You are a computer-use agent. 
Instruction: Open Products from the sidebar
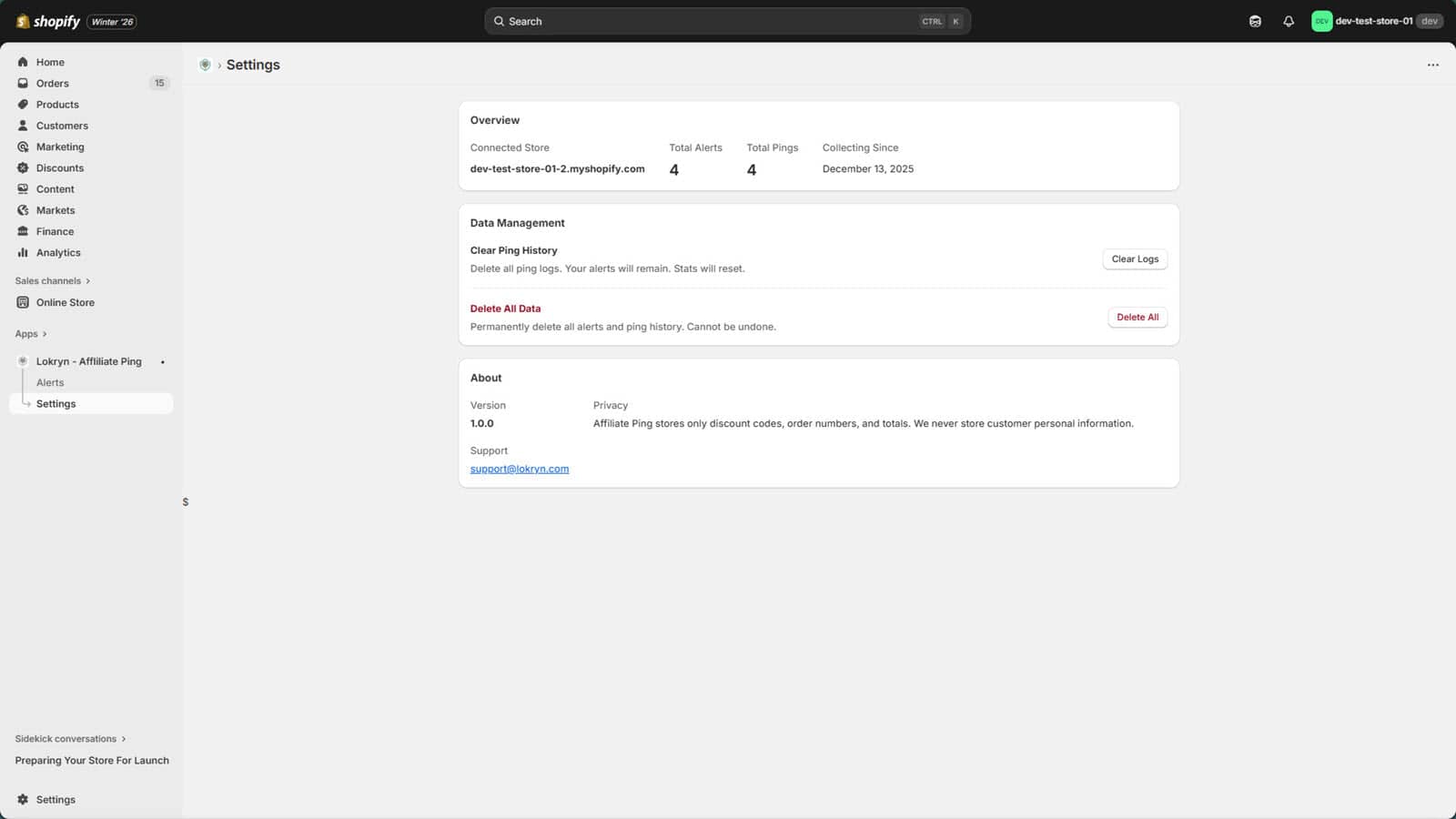[57, 104]
